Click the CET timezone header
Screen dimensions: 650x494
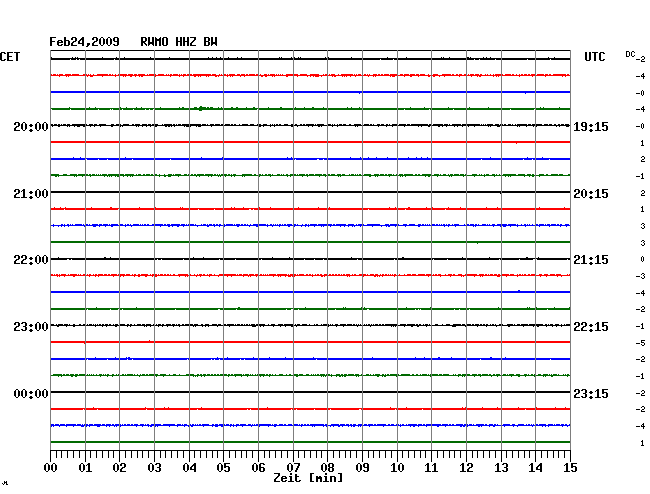click(x=10, y=57)
